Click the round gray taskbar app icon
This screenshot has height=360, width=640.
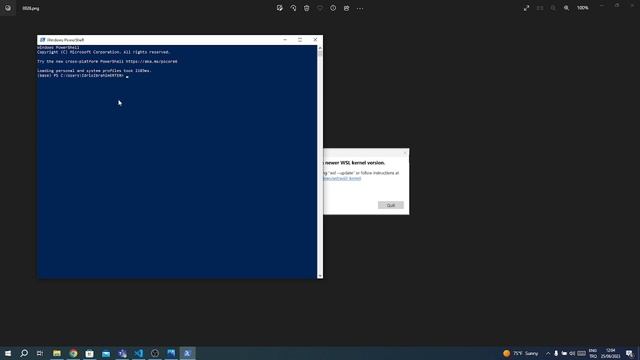[155, 353]
